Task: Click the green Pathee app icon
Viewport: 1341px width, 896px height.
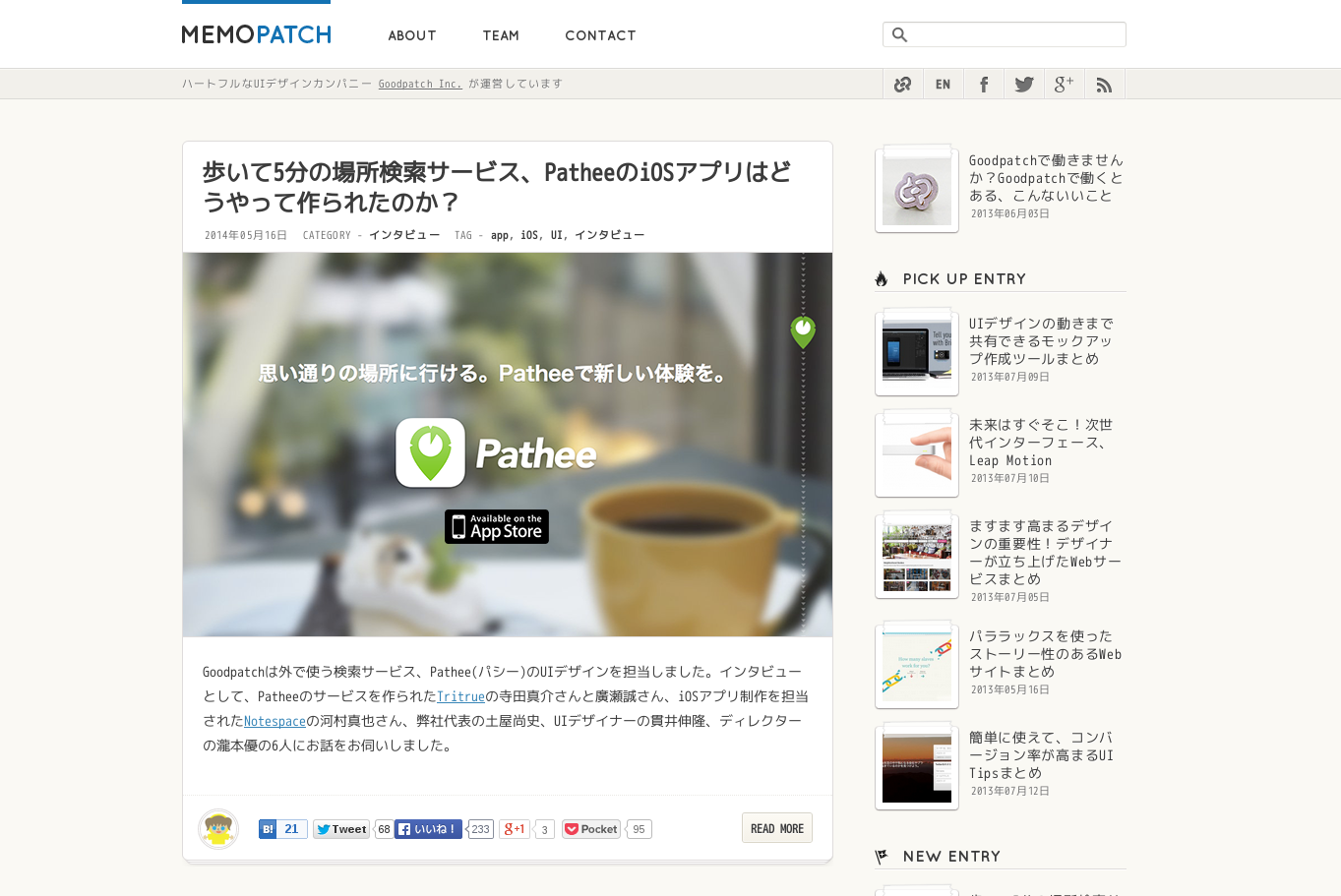Action: point(430,452)
